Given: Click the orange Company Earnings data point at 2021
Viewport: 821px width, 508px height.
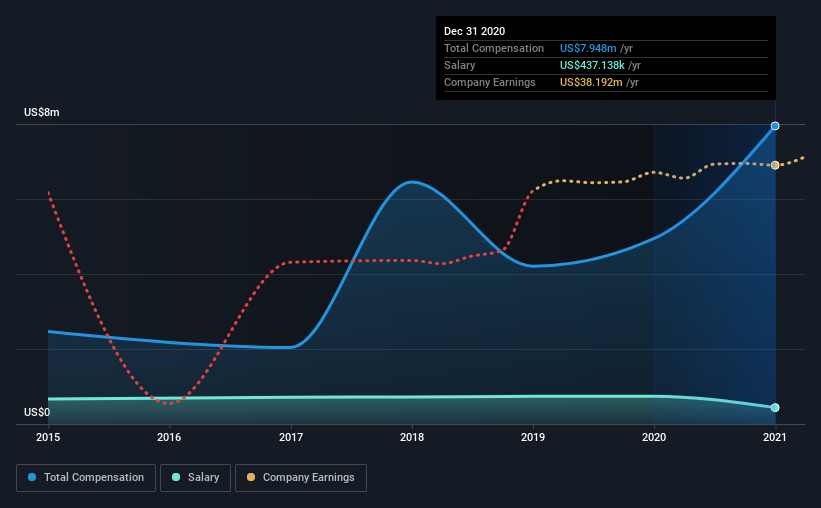Looking at the screenshot, I should pos(775,165).
